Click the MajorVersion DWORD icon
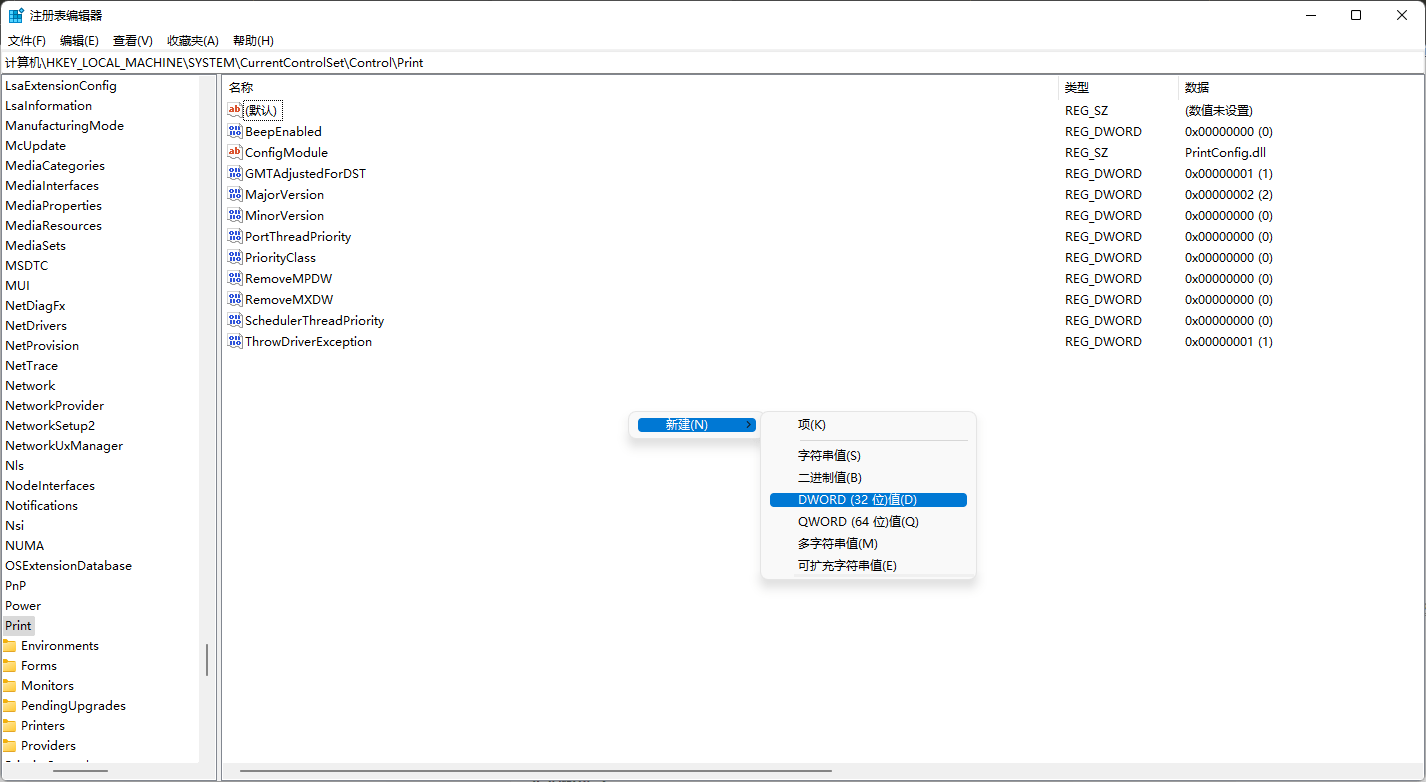The width and height of the screenshot is (1426, 782). pos(235,194)
